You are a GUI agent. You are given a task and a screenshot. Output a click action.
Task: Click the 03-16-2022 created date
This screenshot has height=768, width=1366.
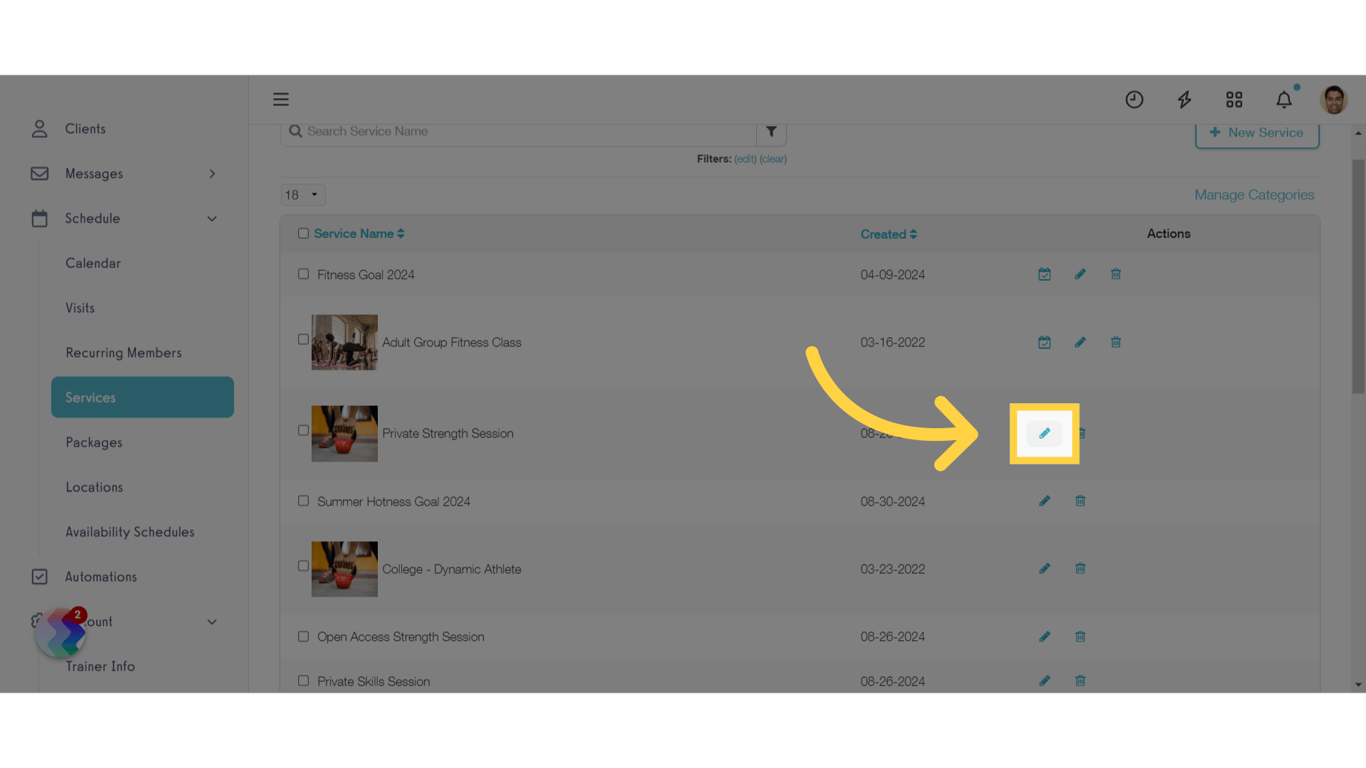point(892,342)
